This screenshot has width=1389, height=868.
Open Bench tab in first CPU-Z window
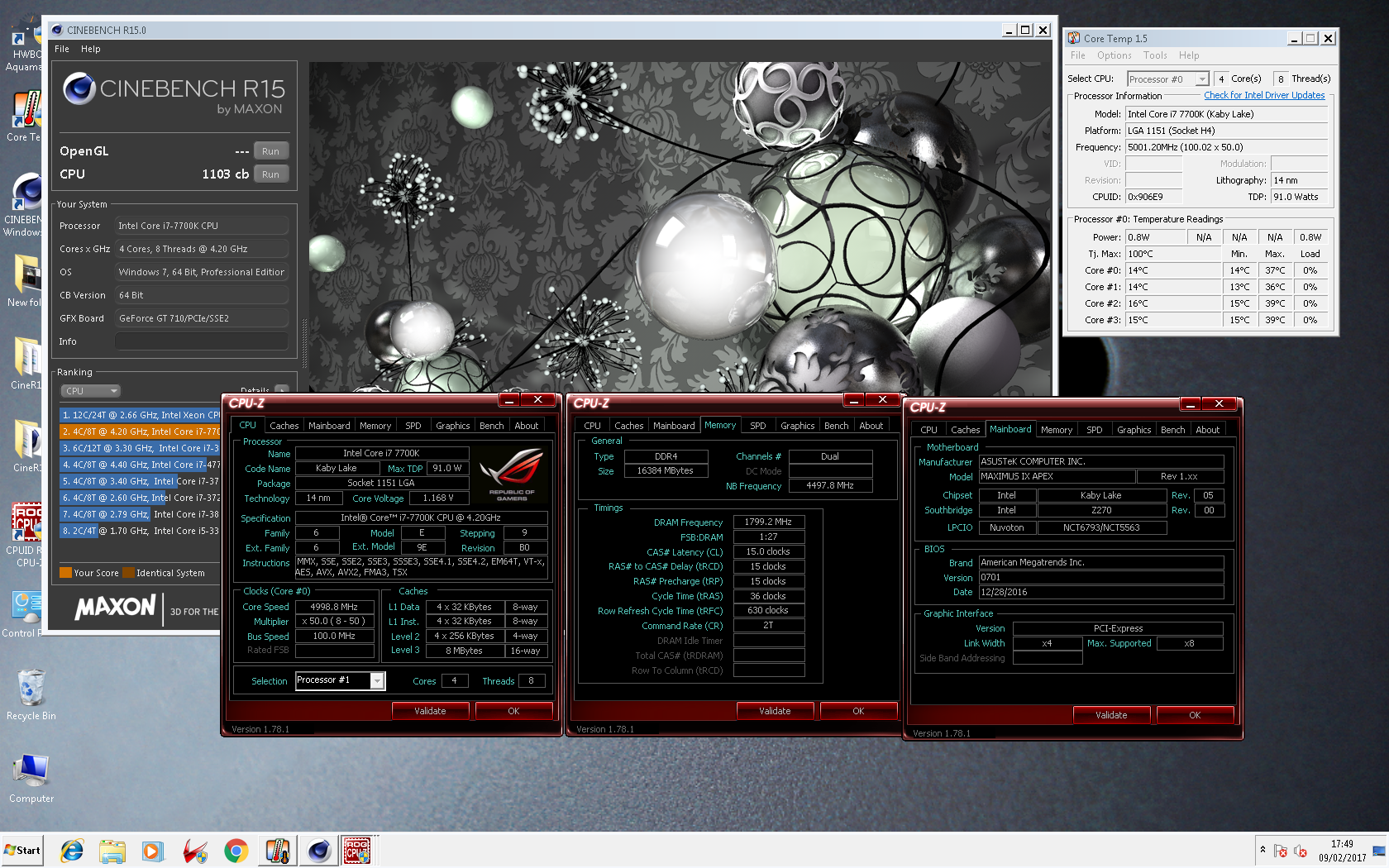coord(491,426)
